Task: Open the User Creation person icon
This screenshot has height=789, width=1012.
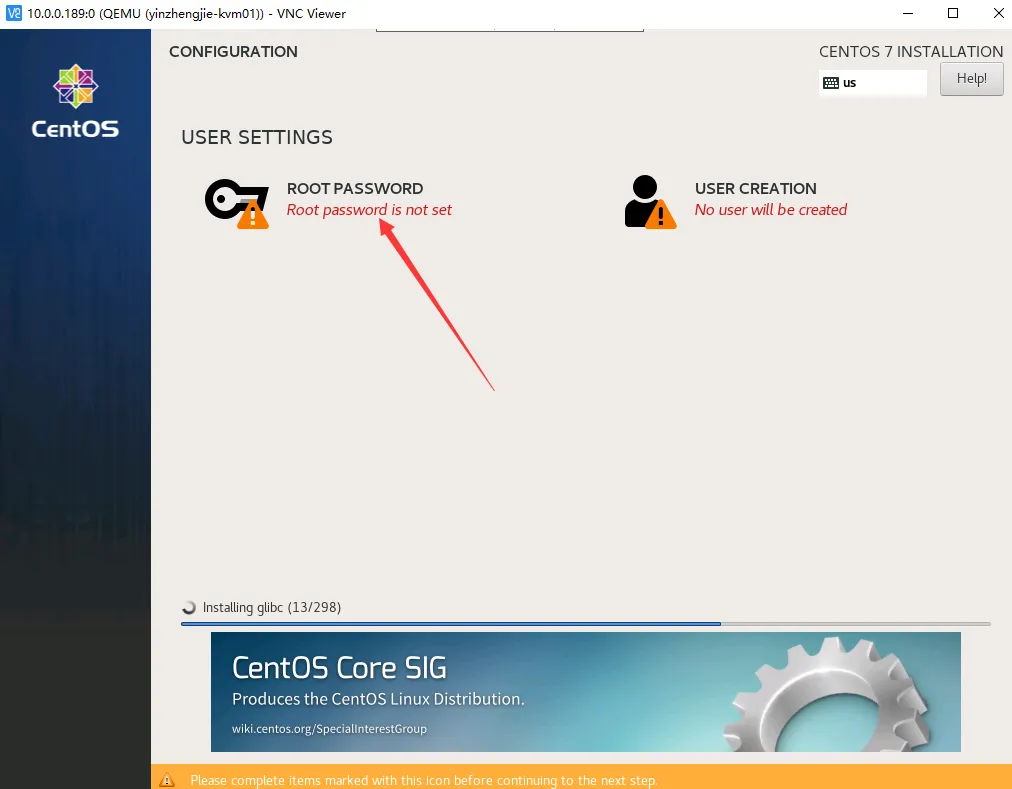Action: tap(650, 202)
